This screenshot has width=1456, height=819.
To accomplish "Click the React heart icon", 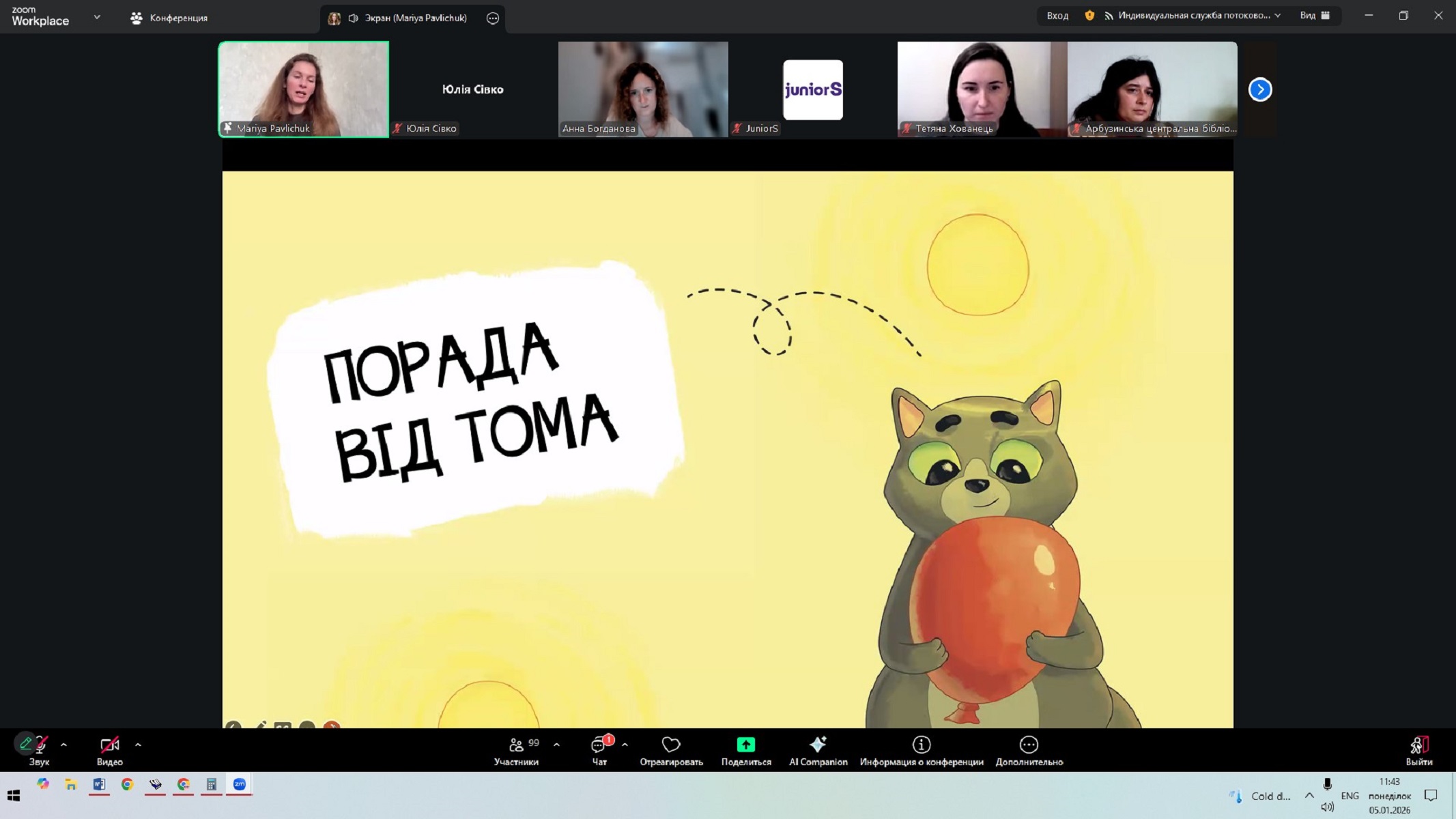I will [671, 745].
